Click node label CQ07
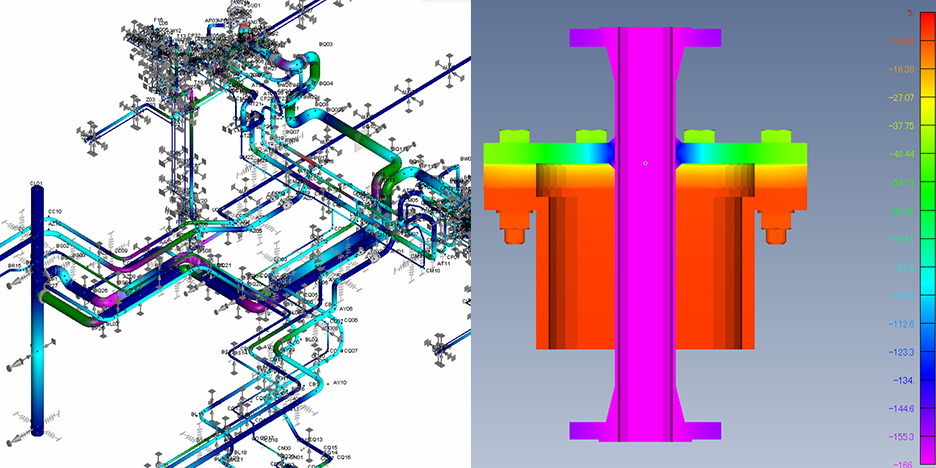936x468 pixels. (350, 351)
